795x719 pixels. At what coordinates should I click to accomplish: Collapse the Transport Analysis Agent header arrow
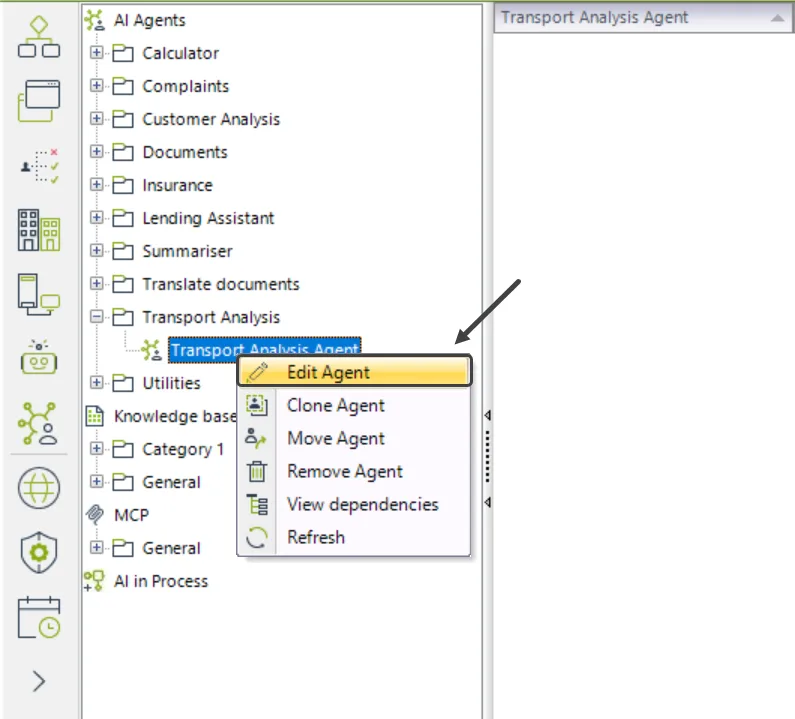point(777,18)
